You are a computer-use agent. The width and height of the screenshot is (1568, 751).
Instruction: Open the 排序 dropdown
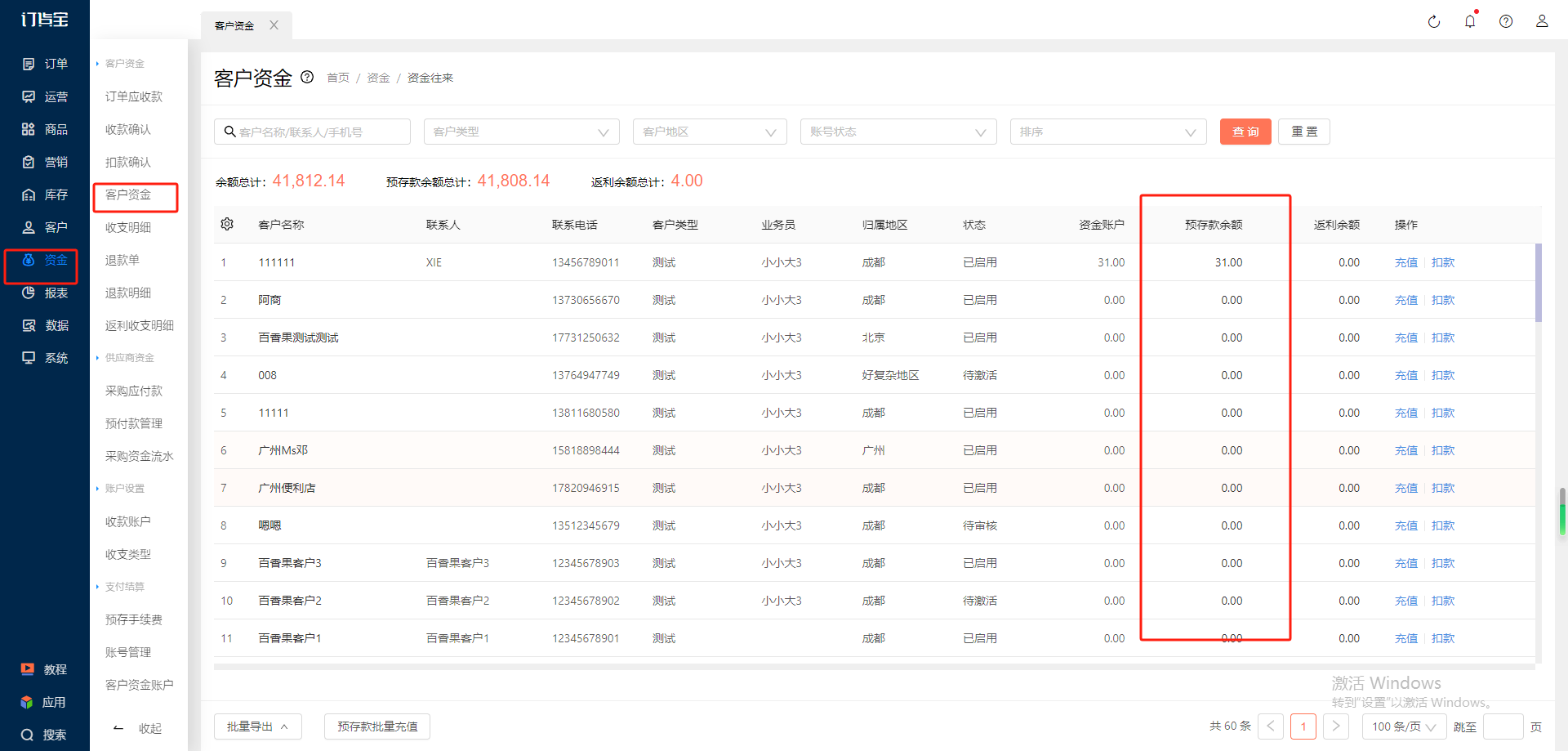click(x=1108, y=132)
